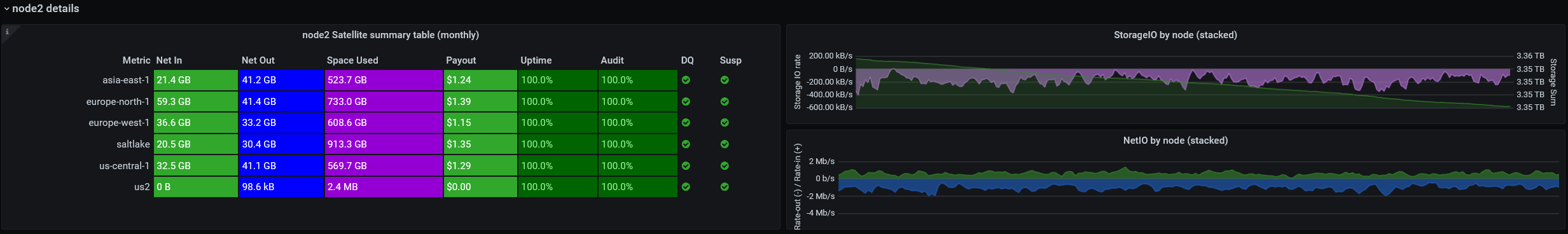Screen dimensions: 1568x234
Task: Click the Susp check icon for europe-north-1
Action: pos(725,102)
